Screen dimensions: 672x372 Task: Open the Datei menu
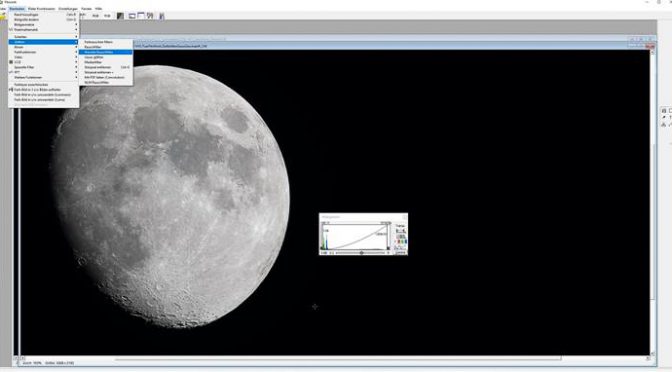3,9
